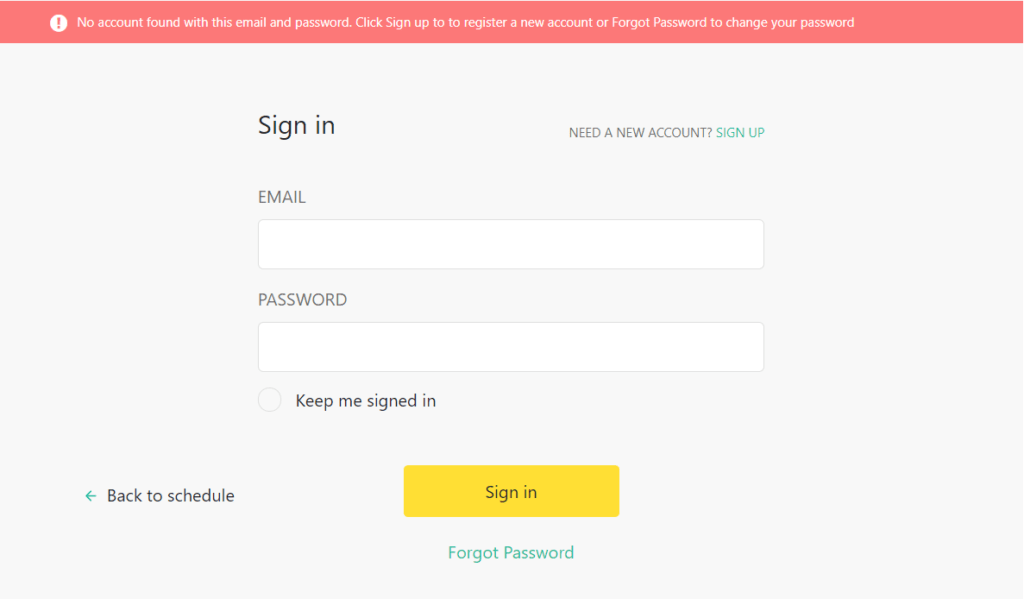Screen dimensions: 1024x599
Task: Click inside the PASSWORD input field
Action: 511,347
